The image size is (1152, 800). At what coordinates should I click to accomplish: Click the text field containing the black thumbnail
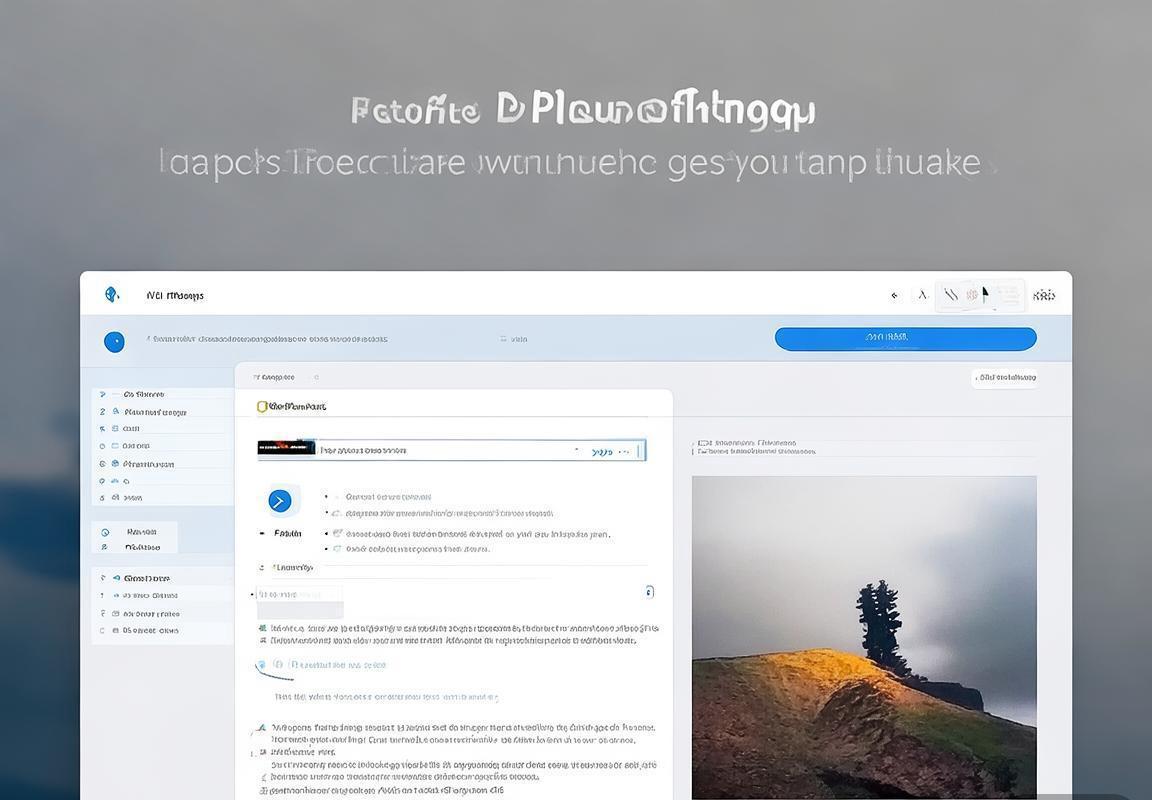(x=451, y=450)
